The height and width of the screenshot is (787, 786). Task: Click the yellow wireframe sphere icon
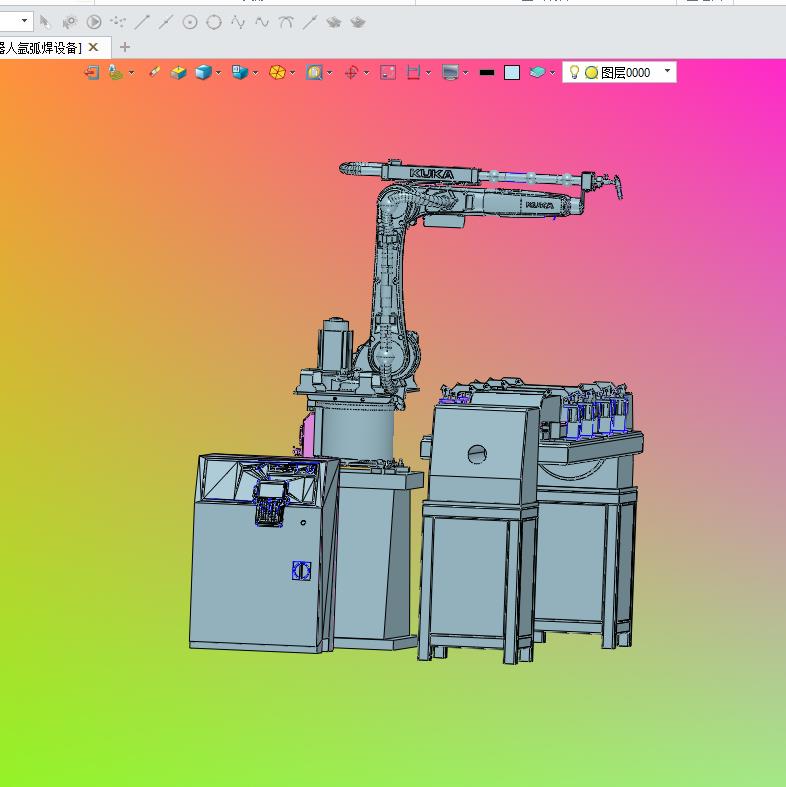(x=277, y=72)
